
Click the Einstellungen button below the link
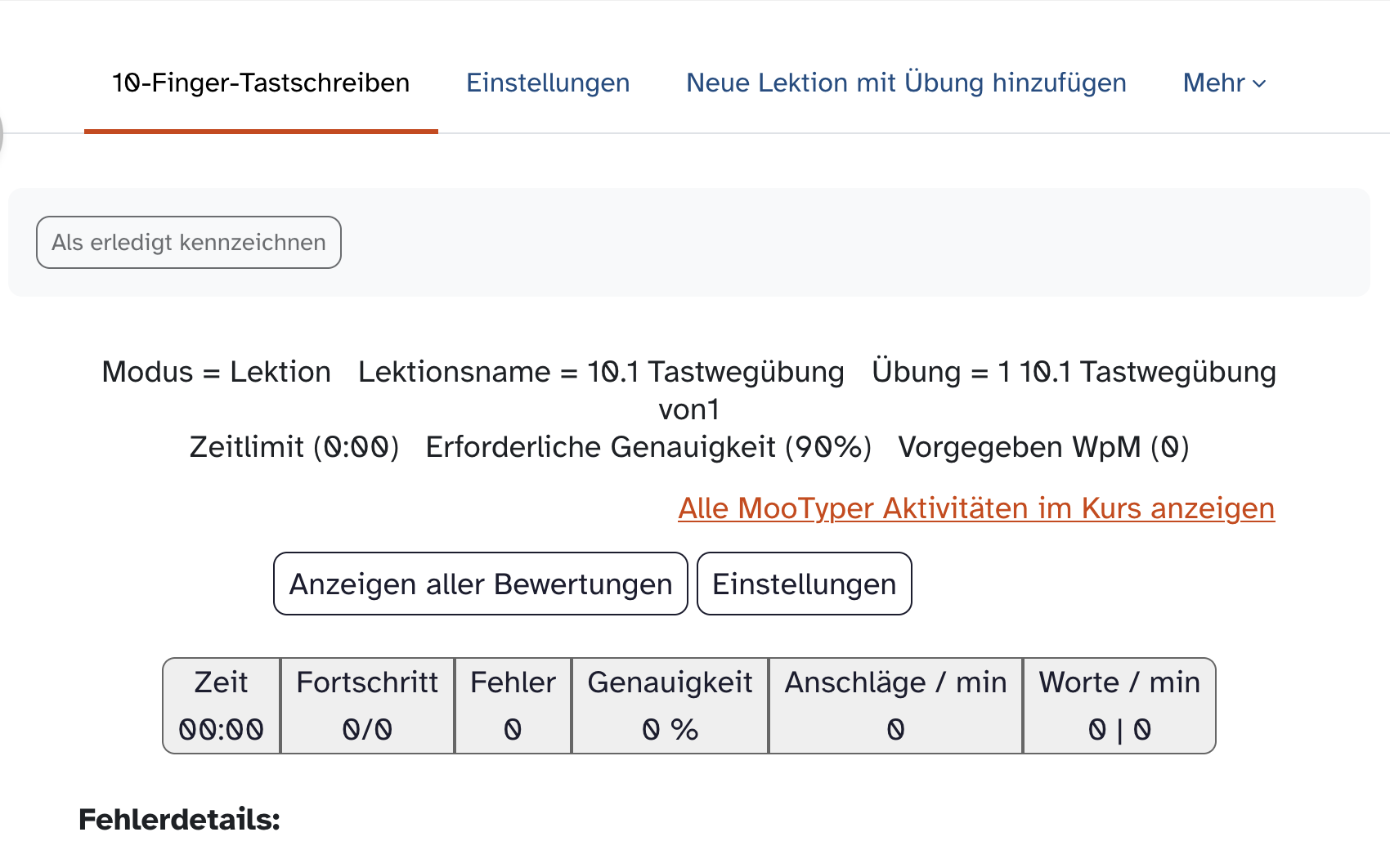pos(805,584)
